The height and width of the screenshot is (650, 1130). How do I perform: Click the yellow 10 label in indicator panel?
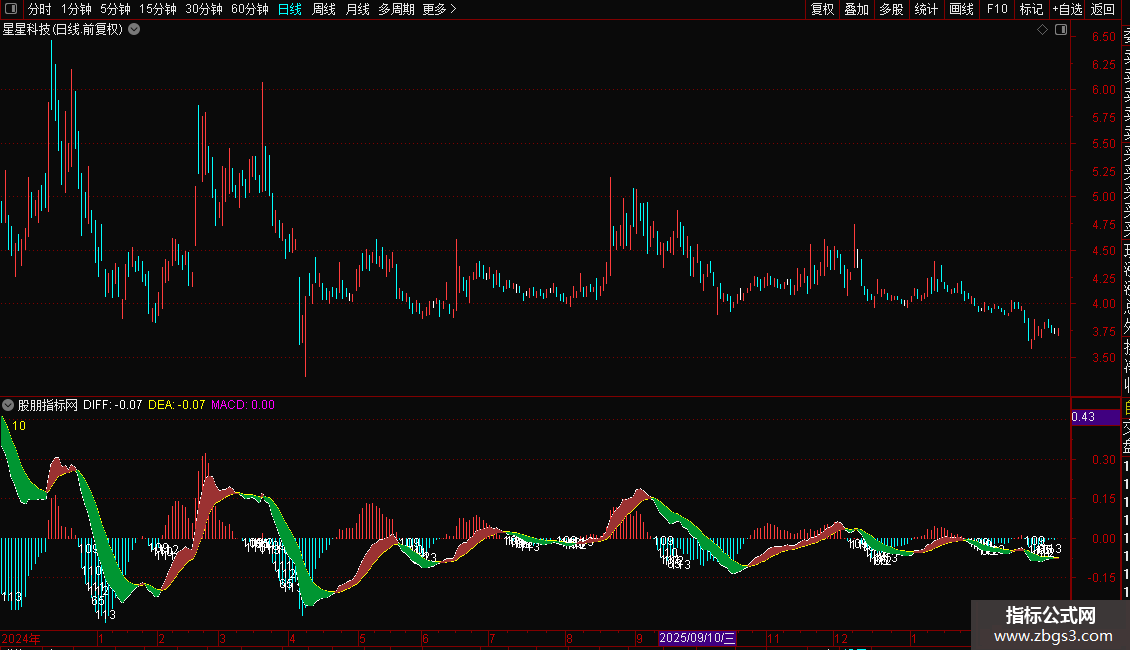tap(19, 426)
